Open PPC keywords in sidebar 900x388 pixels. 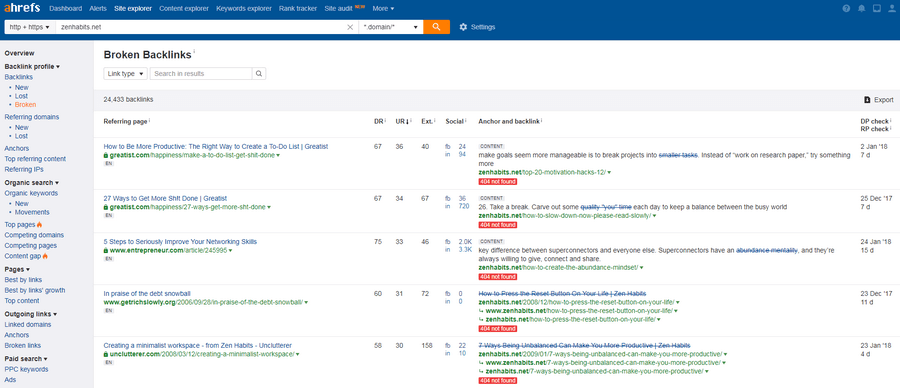coord(26,370)
